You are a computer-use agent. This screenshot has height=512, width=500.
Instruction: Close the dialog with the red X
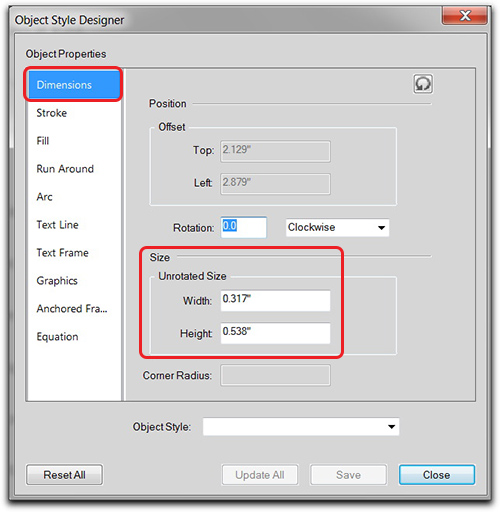tap(465, 15)
